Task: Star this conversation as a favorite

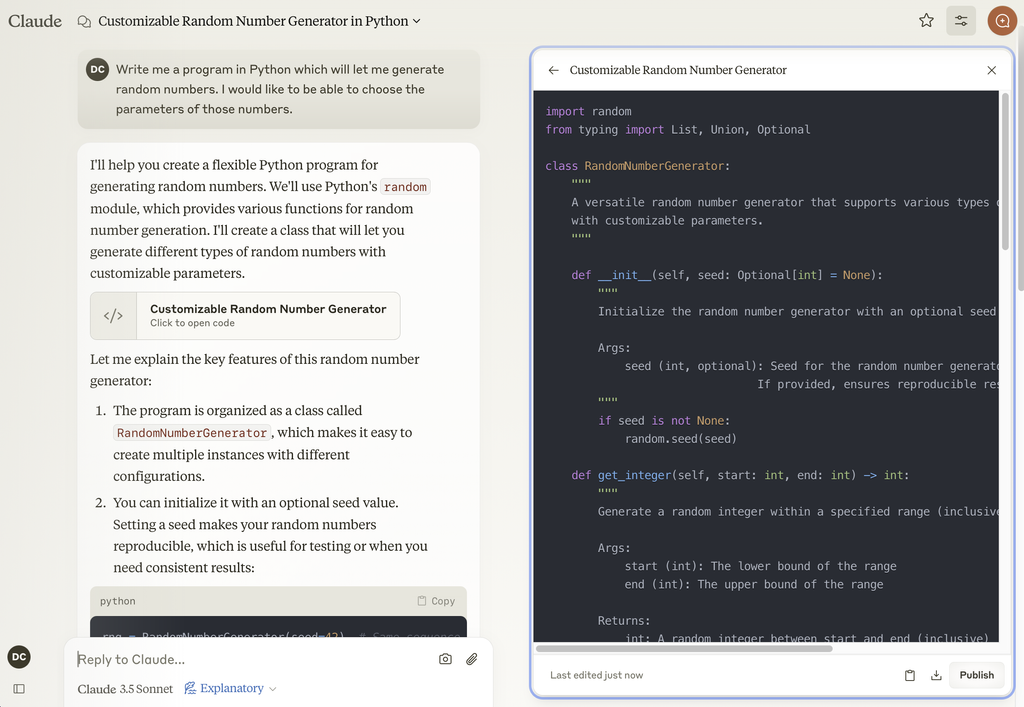Action: pyautogui.click(x=926, y=20)
